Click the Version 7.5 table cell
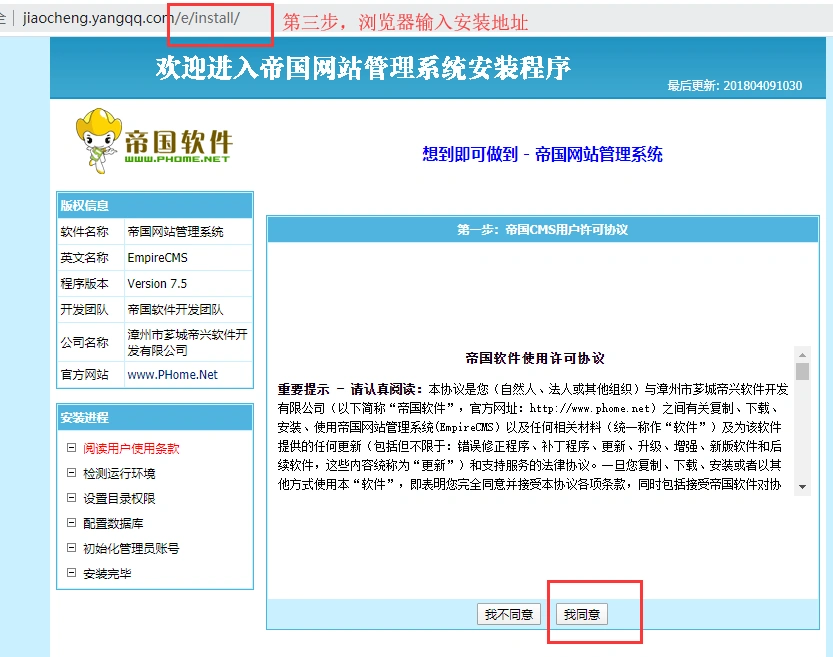Image resolution: width=833 pixels, height=657 pixels. [188, 284]
